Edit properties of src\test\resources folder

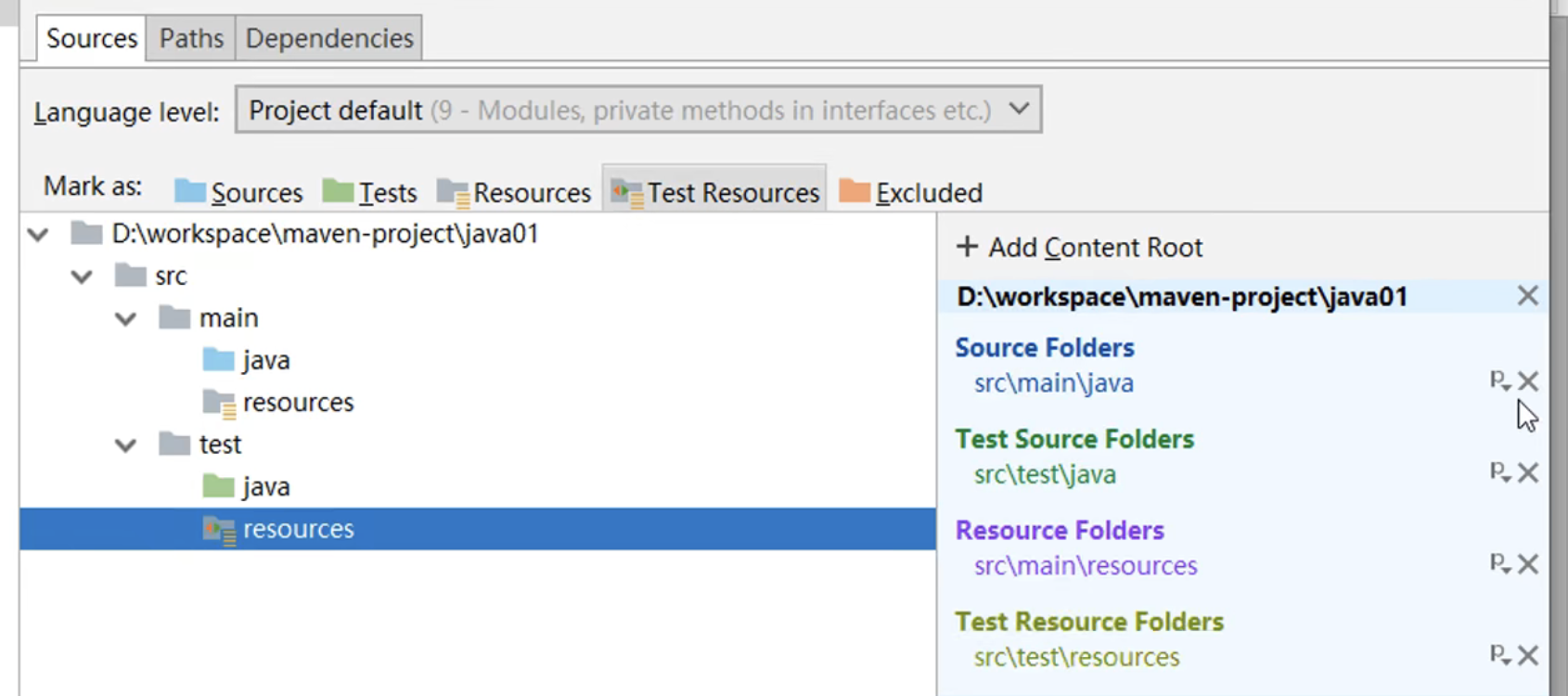pos(1499,656)
